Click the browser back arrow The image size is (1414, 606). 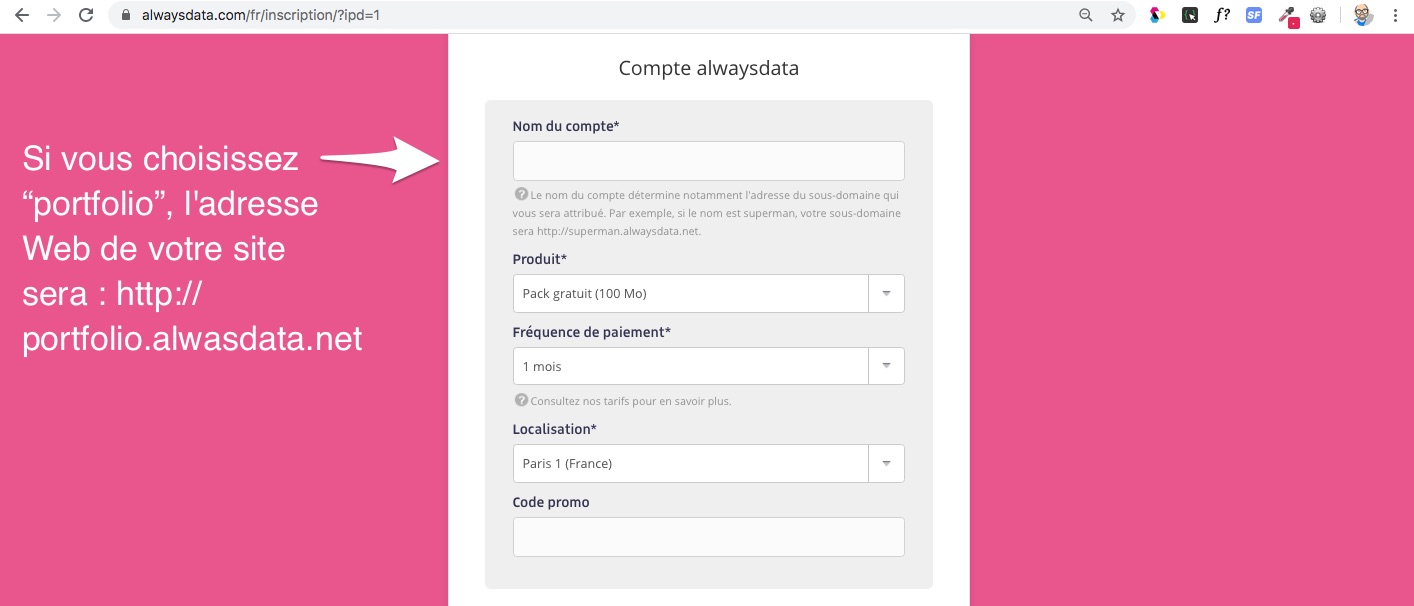click(22, 16)
